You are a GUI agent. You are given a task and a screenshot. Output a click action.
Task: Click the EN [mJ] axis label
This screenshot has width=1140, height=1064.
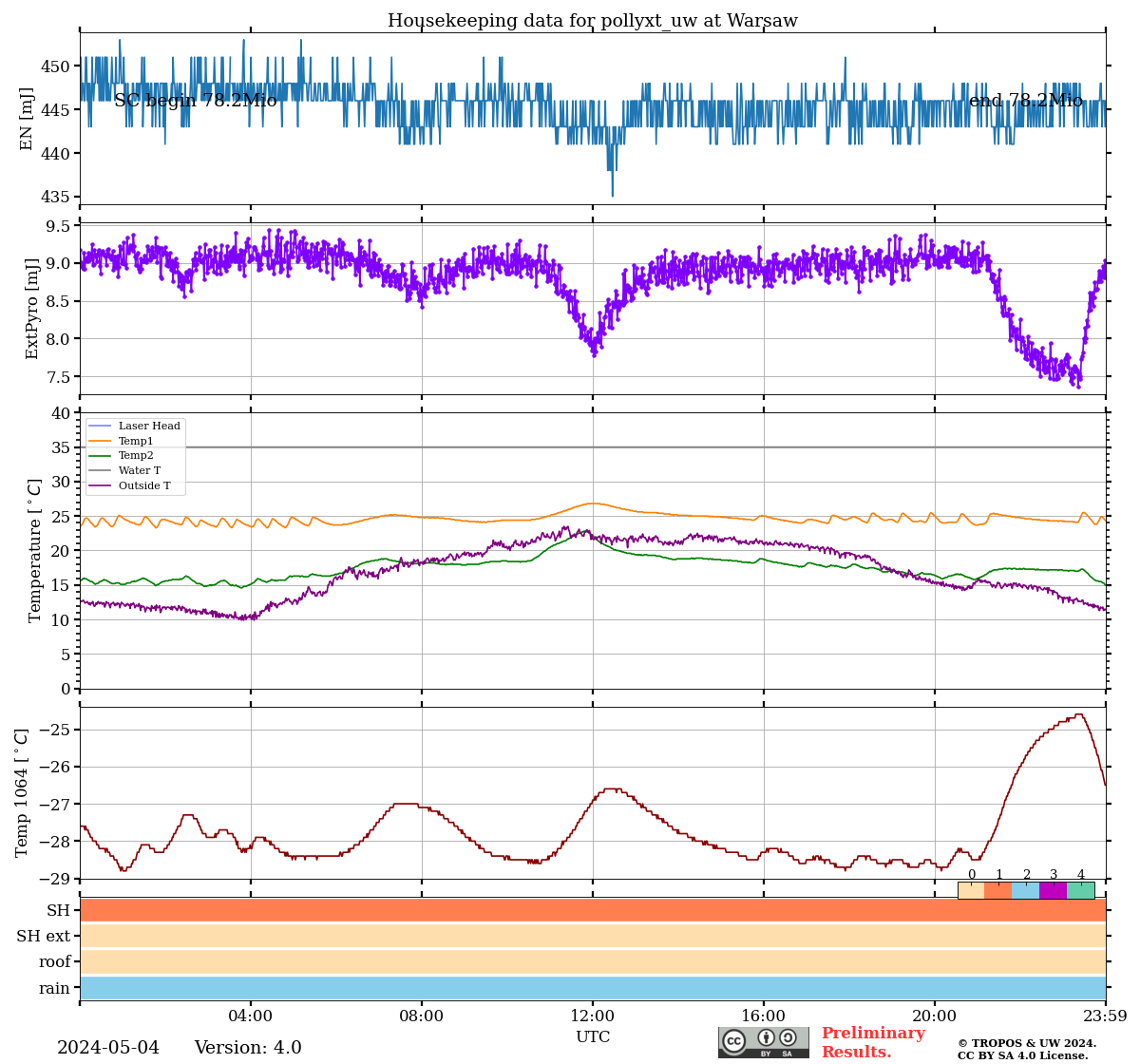27,119
